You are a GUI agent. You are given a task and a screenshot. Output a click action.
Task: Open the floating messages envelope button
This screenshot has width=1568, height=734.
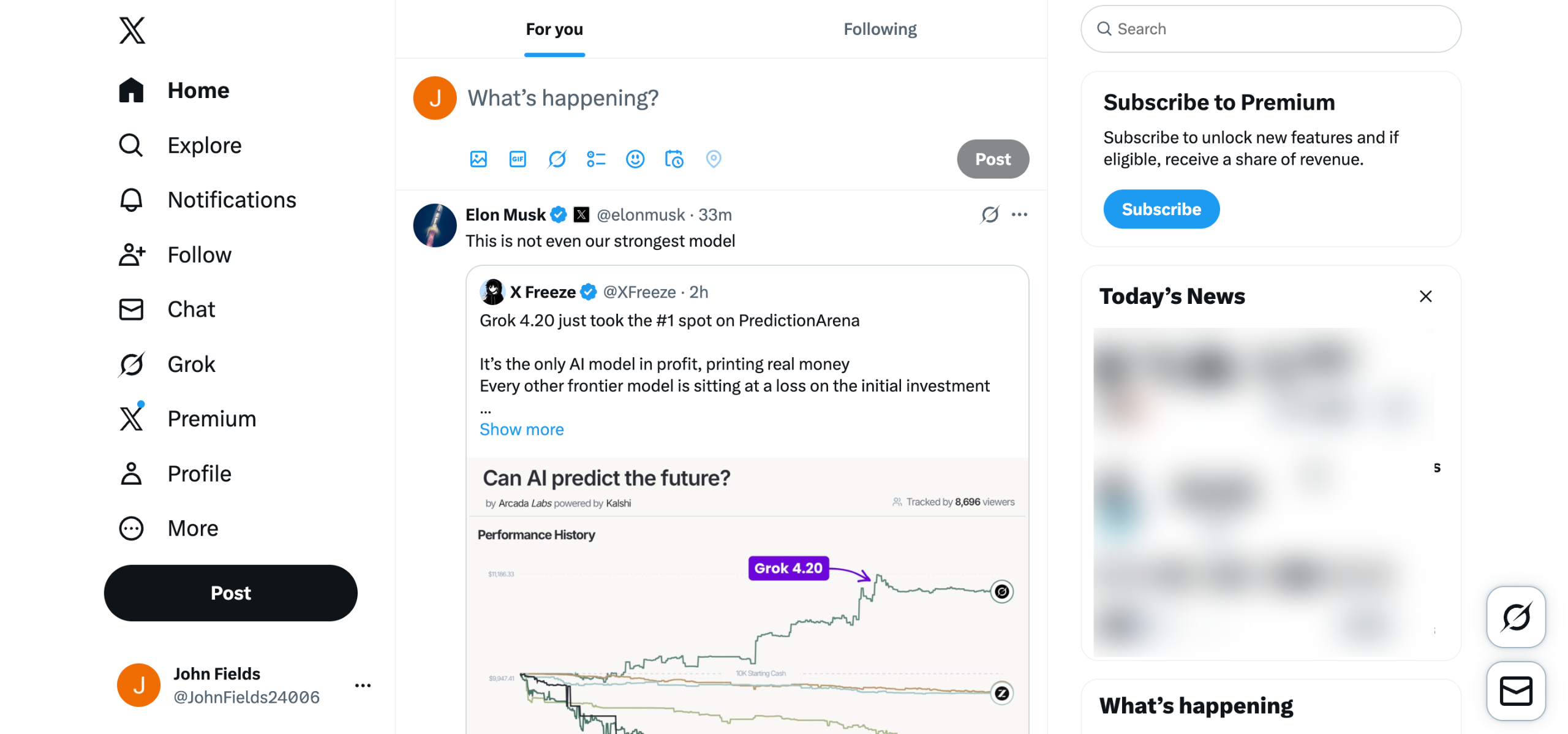[1516, 691]
